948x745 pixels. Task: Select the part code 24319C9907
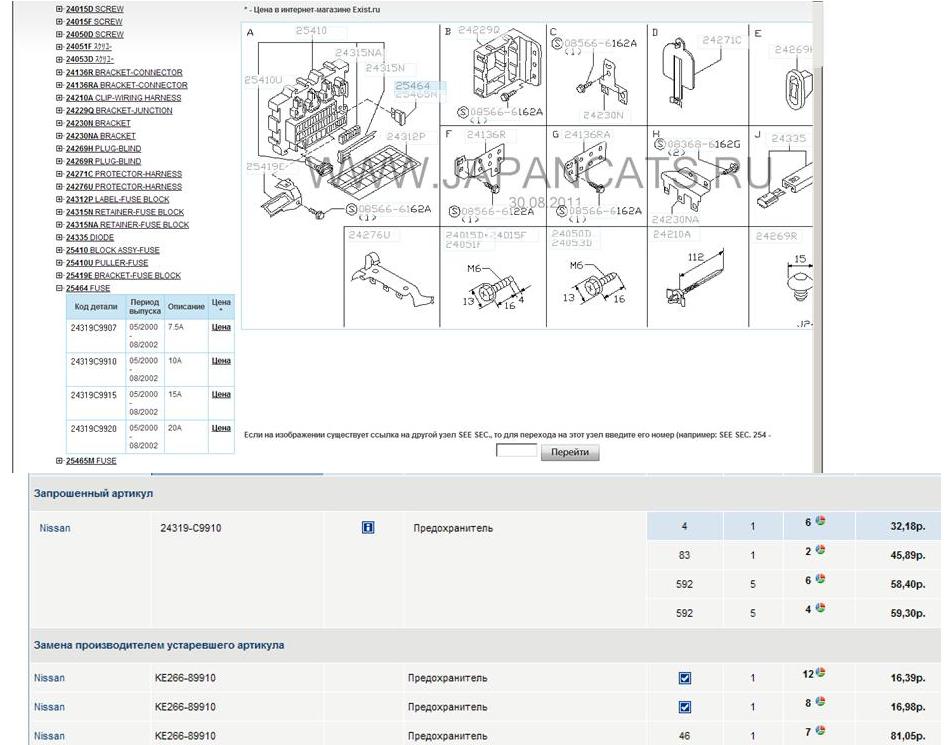coord(94,327)
